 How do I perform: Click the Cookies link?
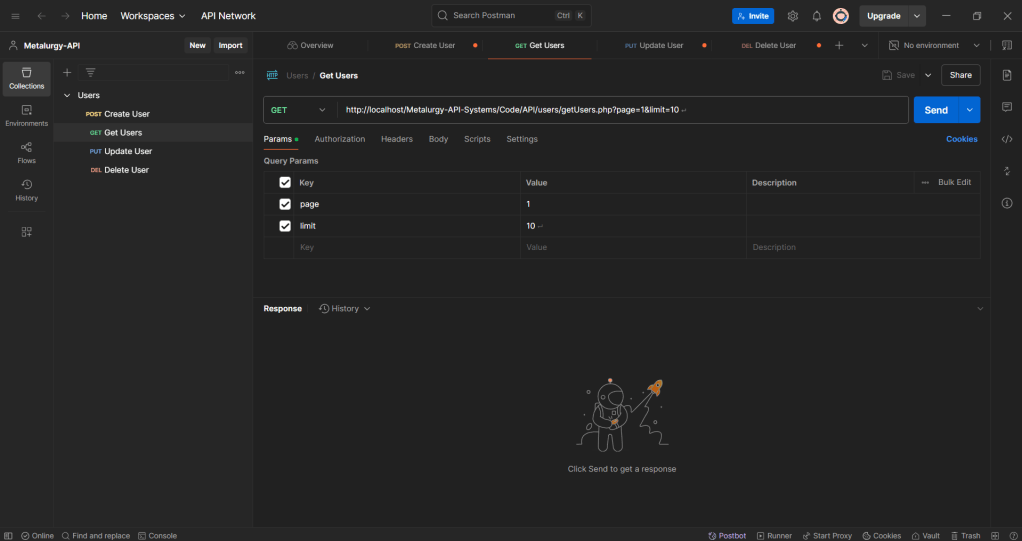point(961,139)
